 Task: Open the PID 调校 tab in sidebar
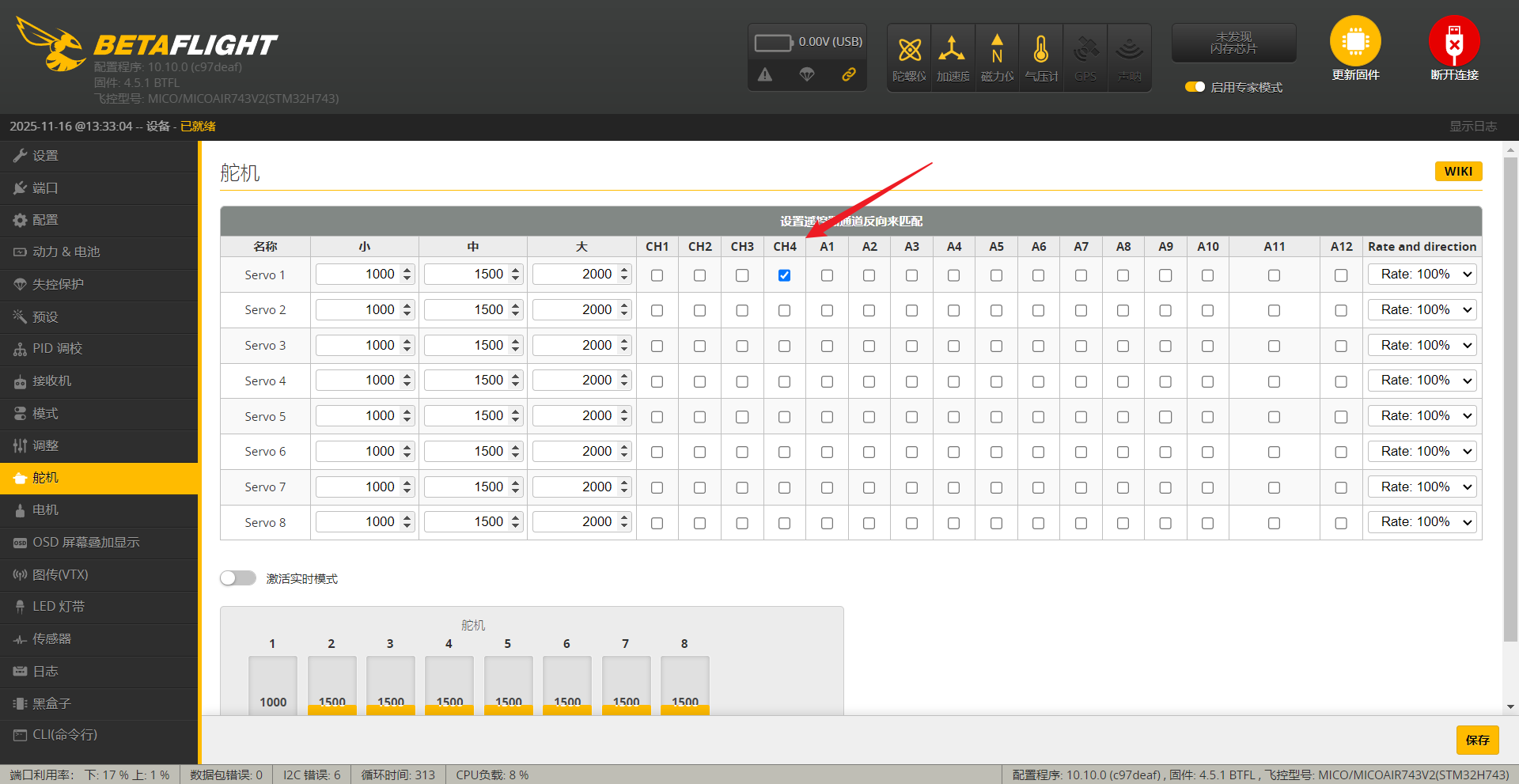[x=57, y=349]
